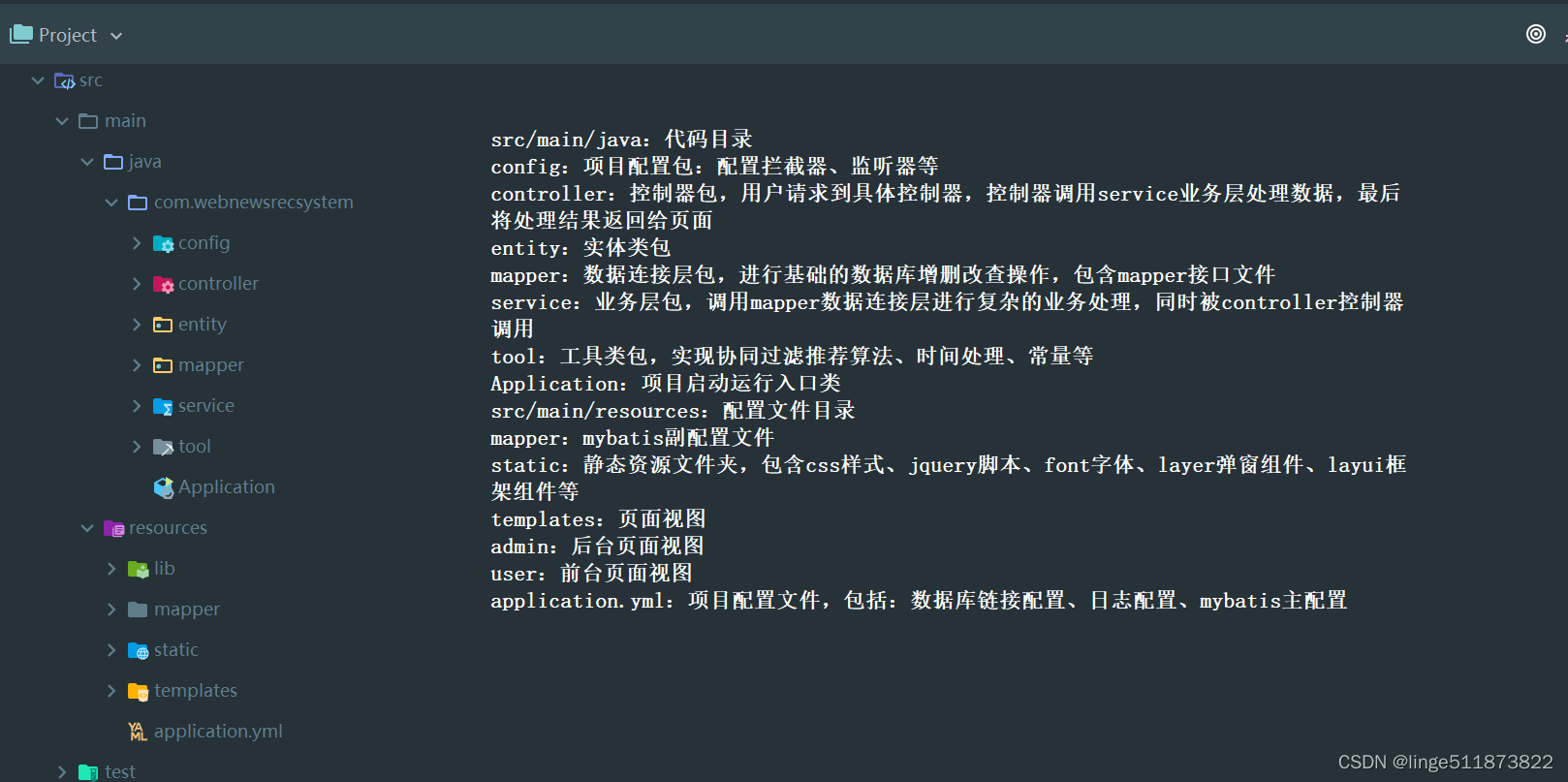Image resolution: width=1568 pixels, height=782 pixels.
Task: Expand the controller package chevron
Action: pos(137,284)
